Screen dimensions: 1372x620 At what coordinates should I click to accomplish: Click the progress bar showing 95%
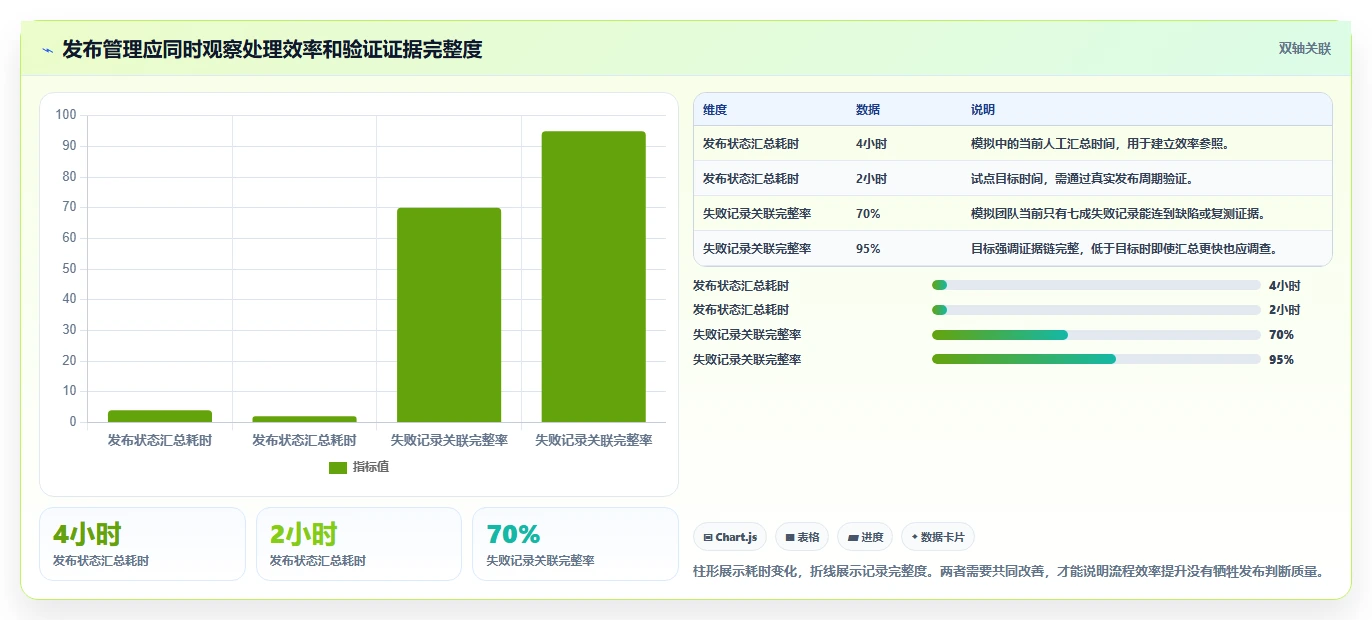click(x=1096, y=359)
